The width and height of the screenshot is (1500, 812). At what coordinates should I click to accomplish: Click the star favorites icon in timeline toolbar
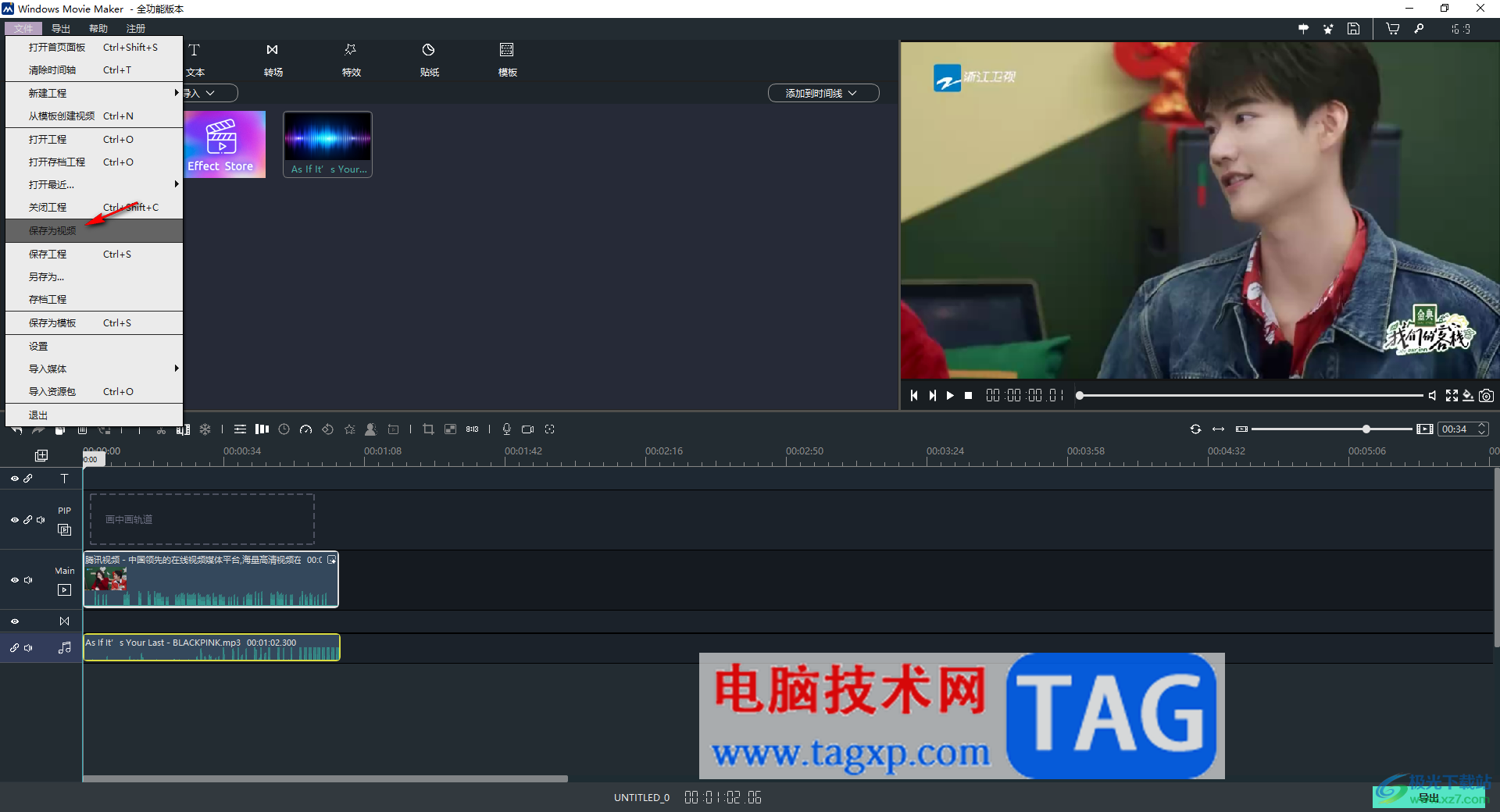(x=349, y=429)
